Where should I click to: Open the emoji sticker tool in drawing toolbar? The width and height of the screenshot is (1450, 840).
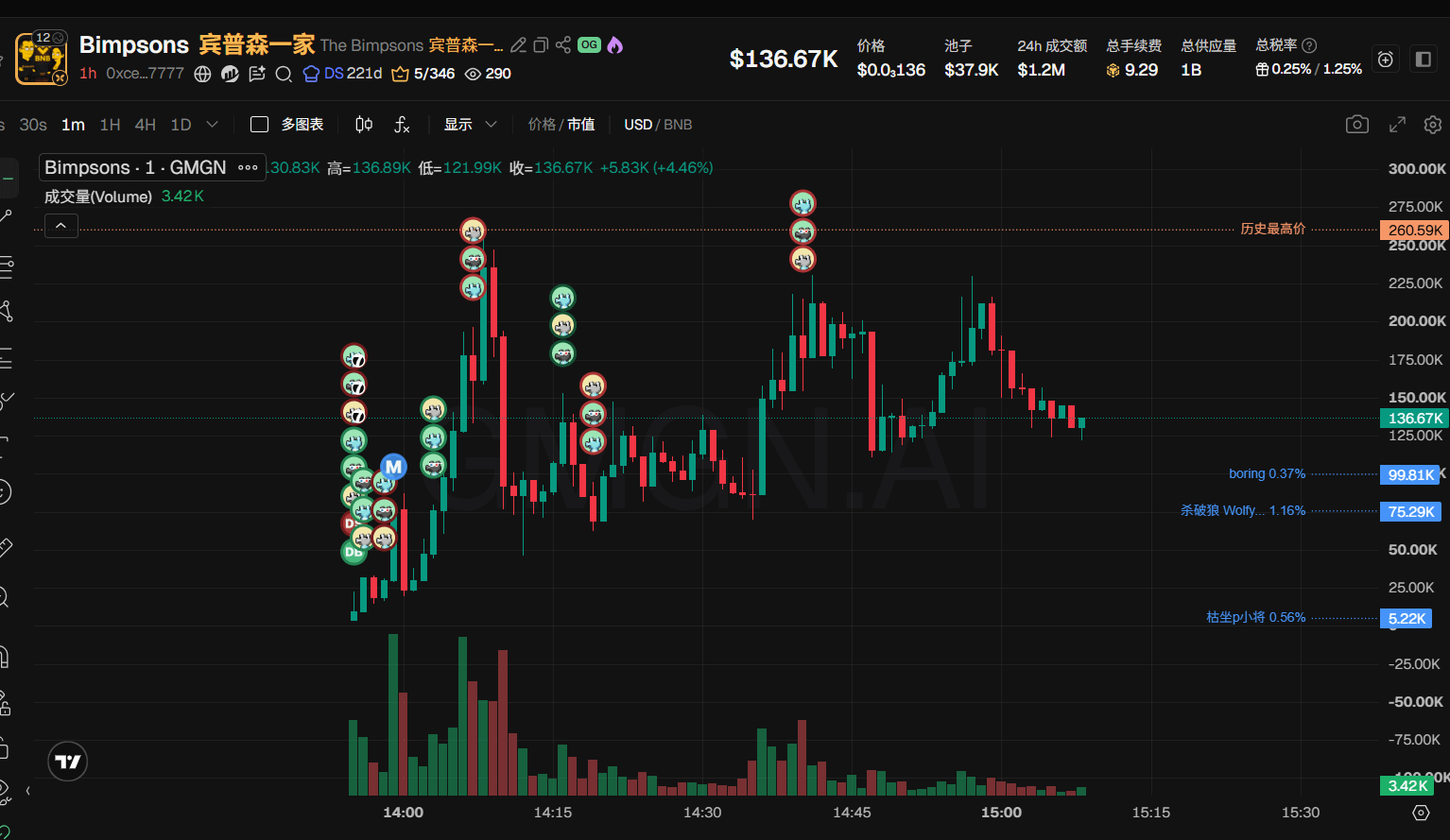(x=5, y=491)
